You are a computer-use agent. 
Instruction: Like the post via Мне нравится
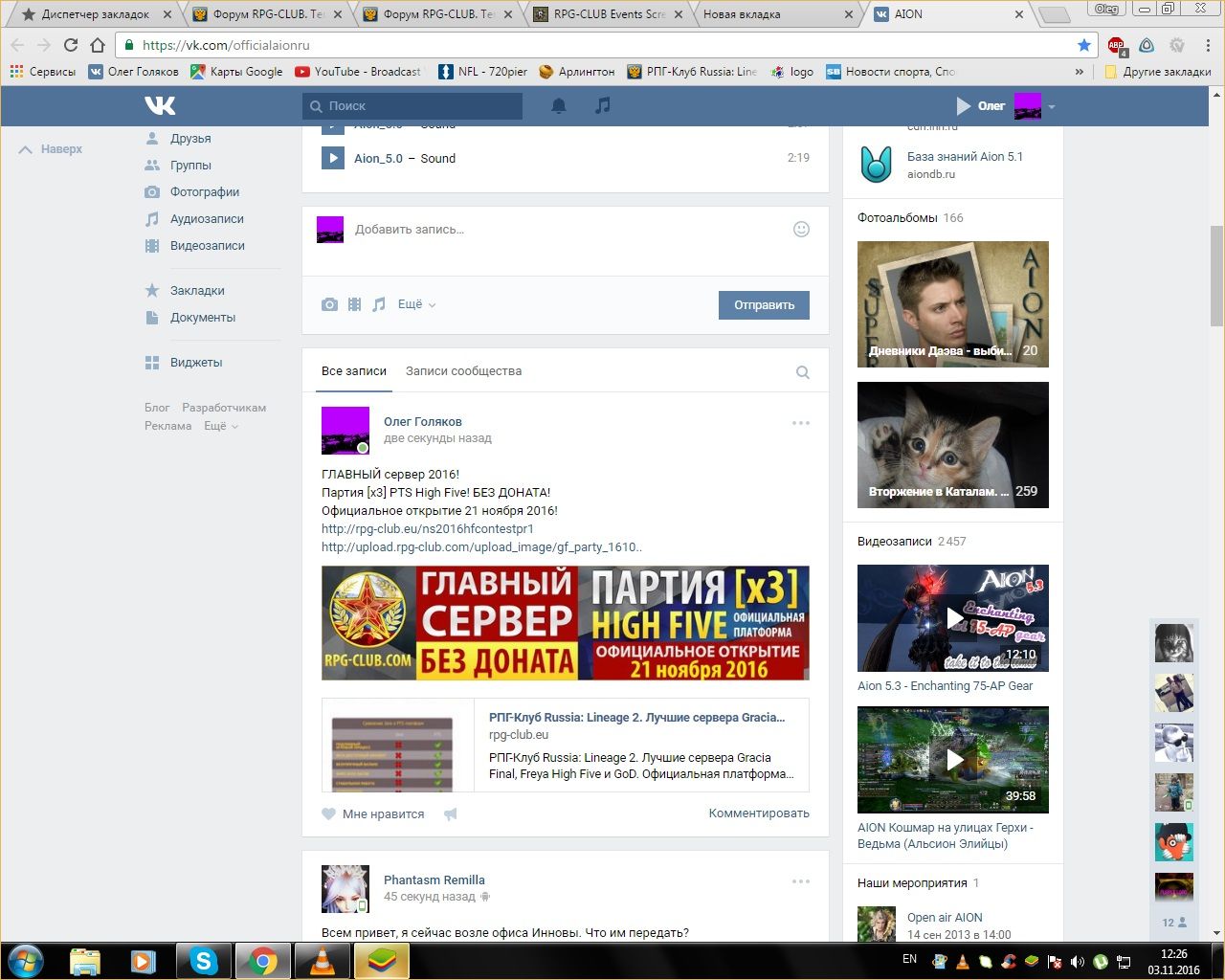(x=373, y=814)
